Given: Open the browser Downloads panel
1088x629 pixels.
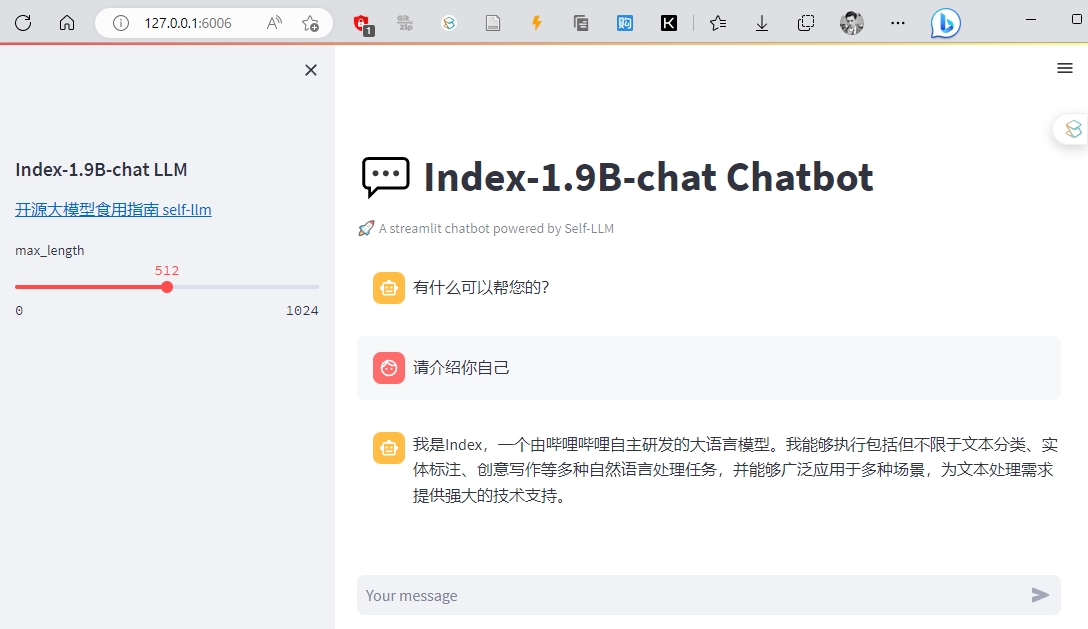Looking at the screenshot, I should click(762, 22).
